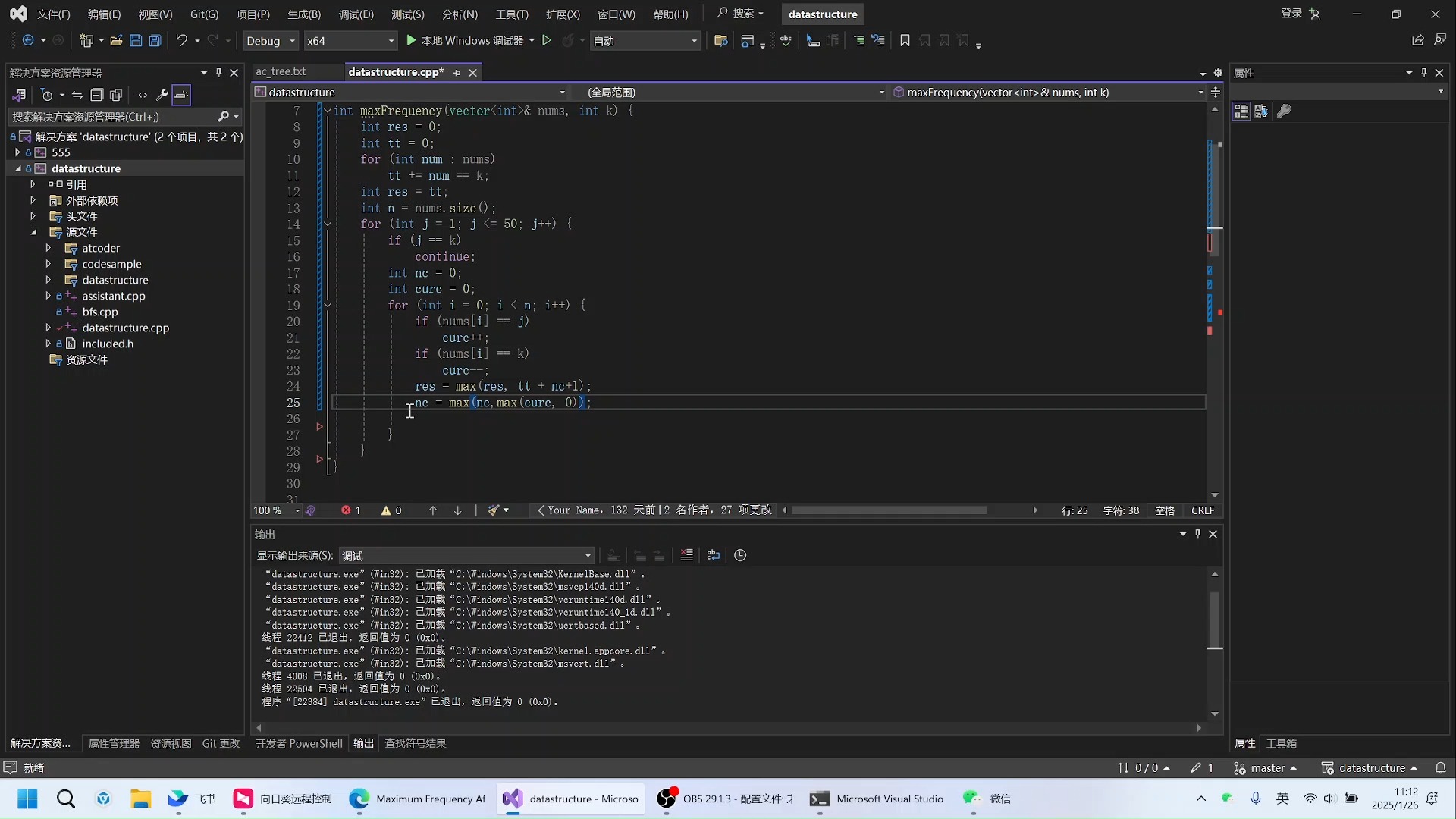Viewport: 1456px width, 819px height.
Task: Click the 搜索 button in title bar
Action: [x=740, y=14]
